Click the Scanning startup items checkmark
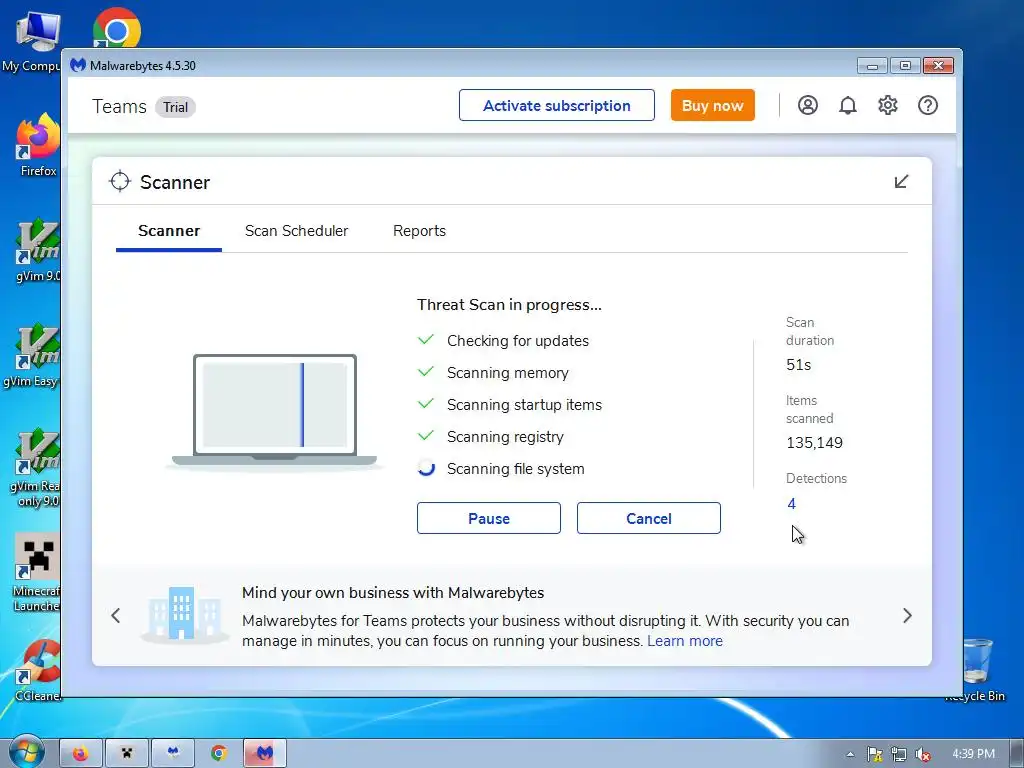 426,404
